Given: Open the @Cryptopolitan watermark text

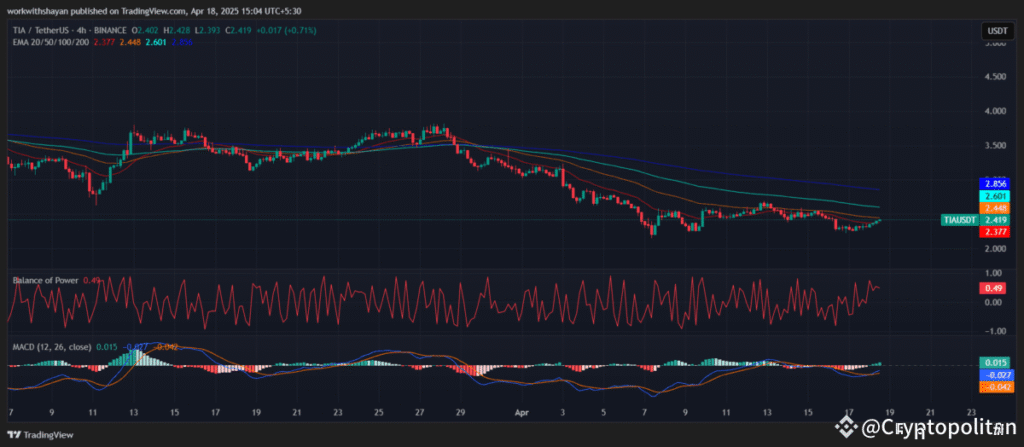Looking at the screenshot, I should 930,427.
